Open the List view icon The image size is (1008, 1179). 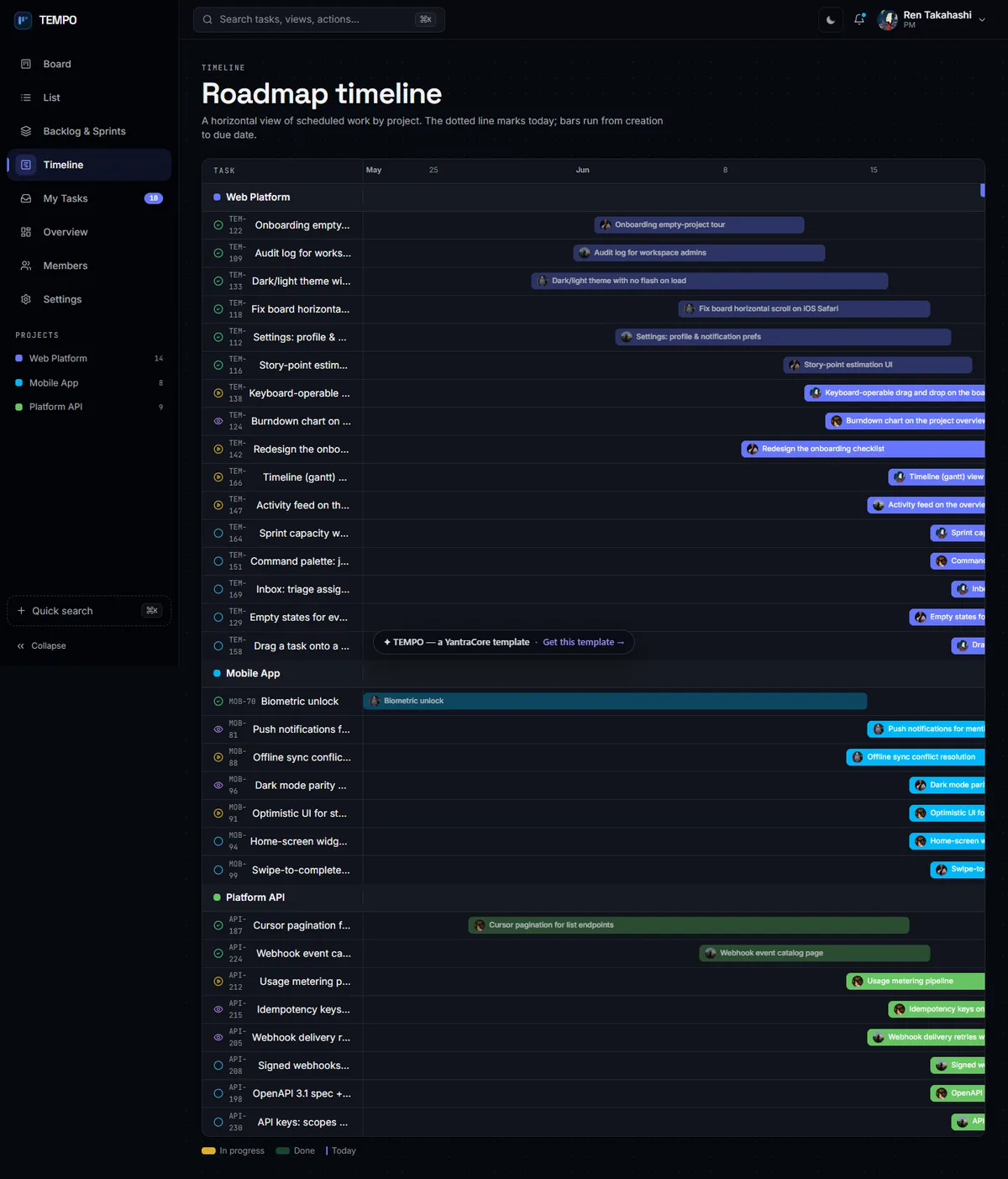[x=26, y=97]
